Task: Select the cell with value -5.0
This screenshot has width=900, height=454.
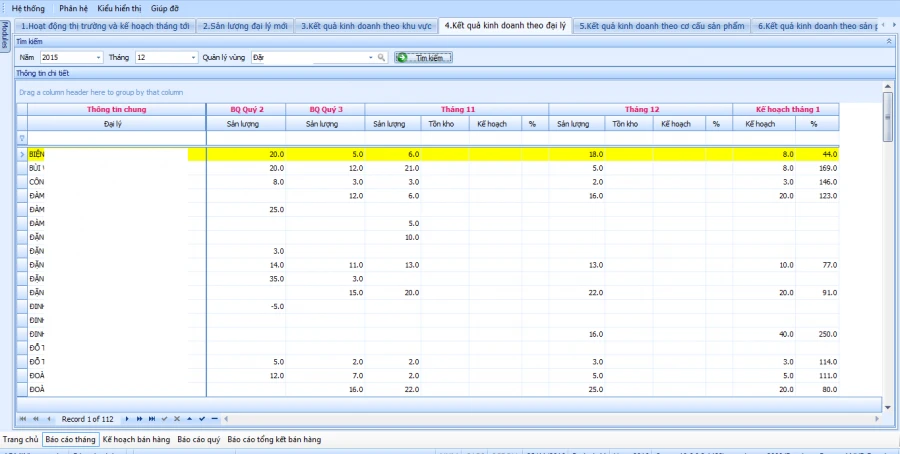Action: [x=246, y=306]
